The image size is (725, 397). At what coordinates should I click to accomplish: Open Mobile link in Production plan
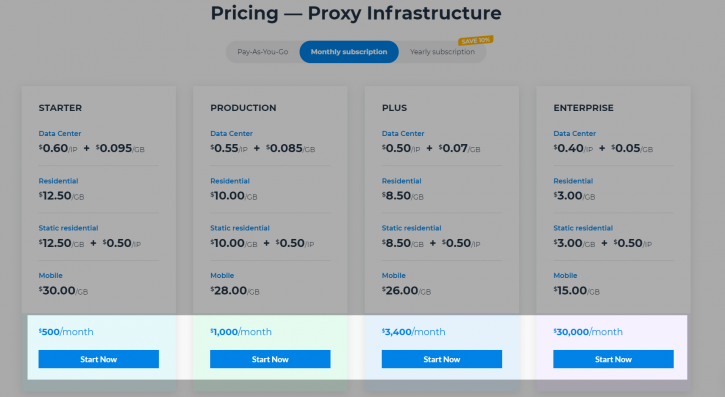click(222, 275)
